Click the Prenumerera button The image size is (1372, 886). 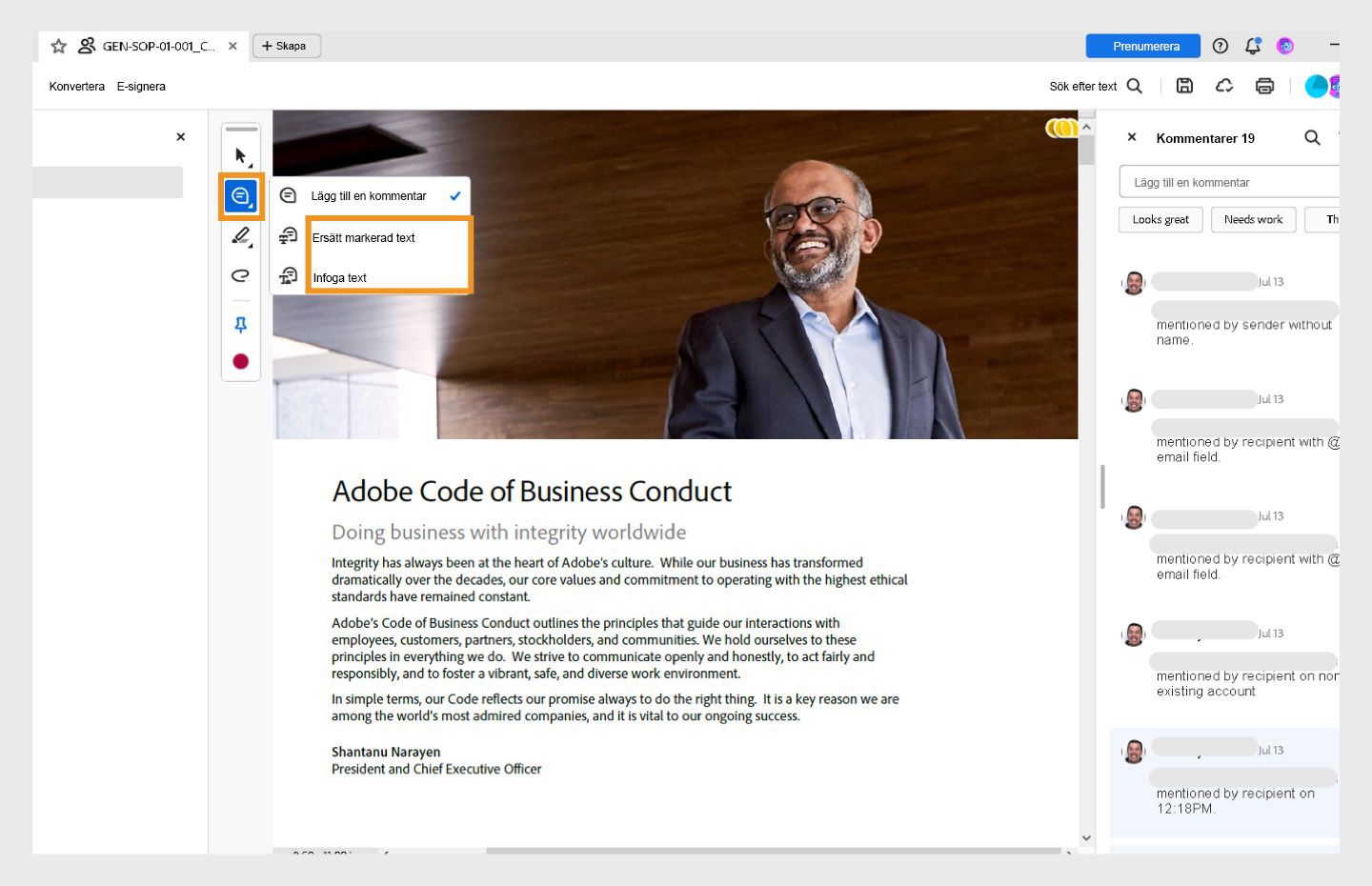[1145, 46]
